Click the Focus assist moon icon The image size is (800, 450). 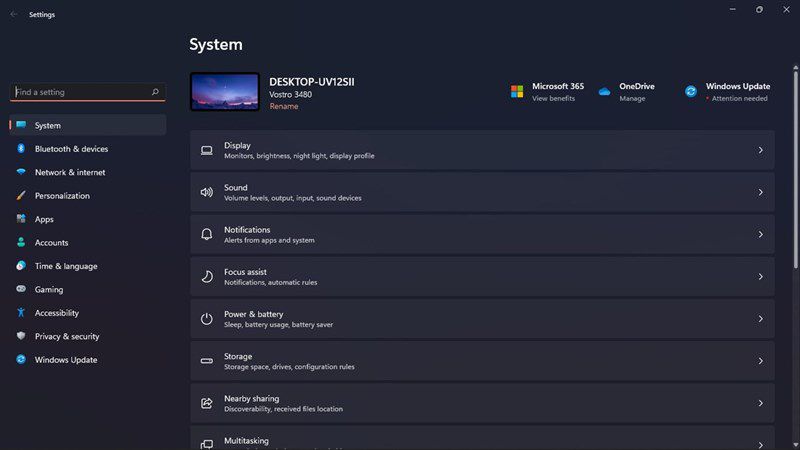tap(207, 277)
